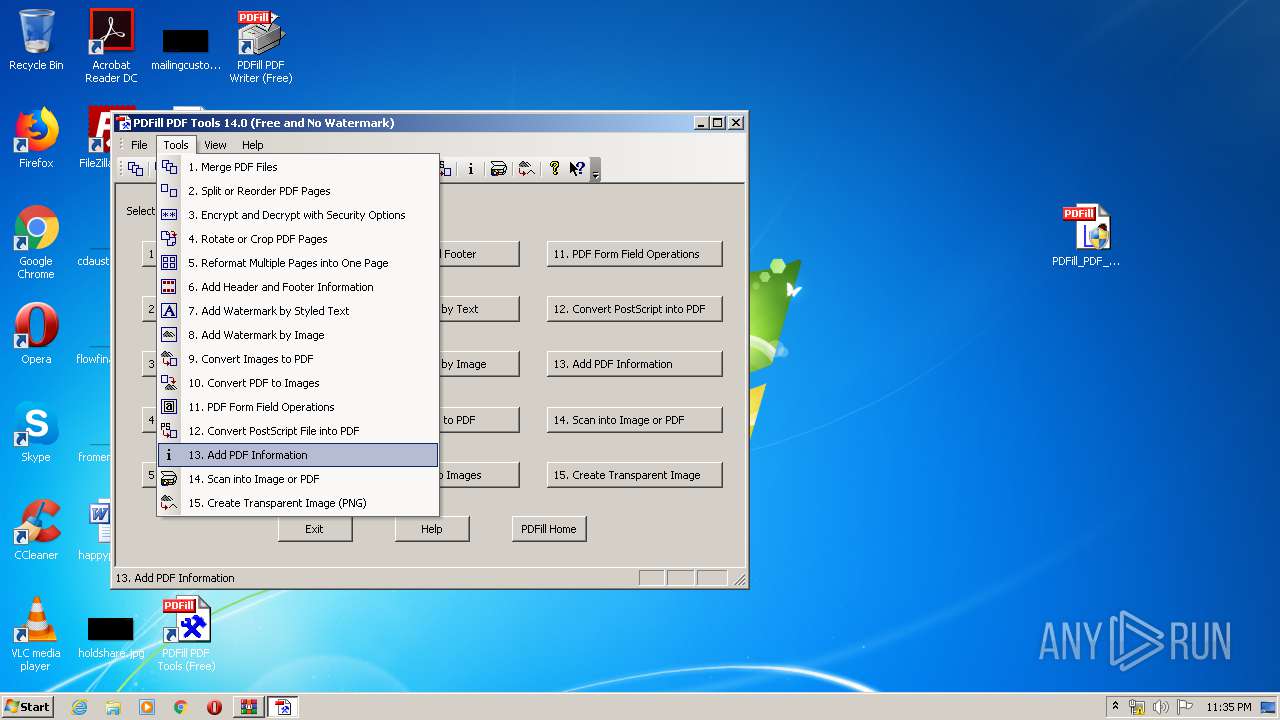Image resolution: width=1280 pixels, height=720 pixels.
Task: Click 14. Scan into Image or PDF button
Action: click(x=634, y=420)
